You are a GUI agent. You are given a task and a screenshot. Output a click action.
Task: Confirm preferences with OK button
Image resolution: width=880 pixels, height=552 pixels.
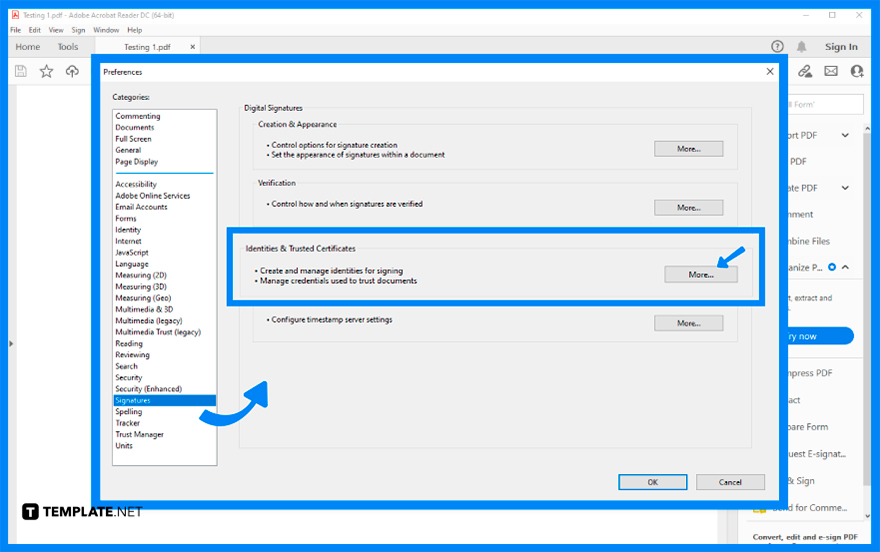[x=653, y=482]
